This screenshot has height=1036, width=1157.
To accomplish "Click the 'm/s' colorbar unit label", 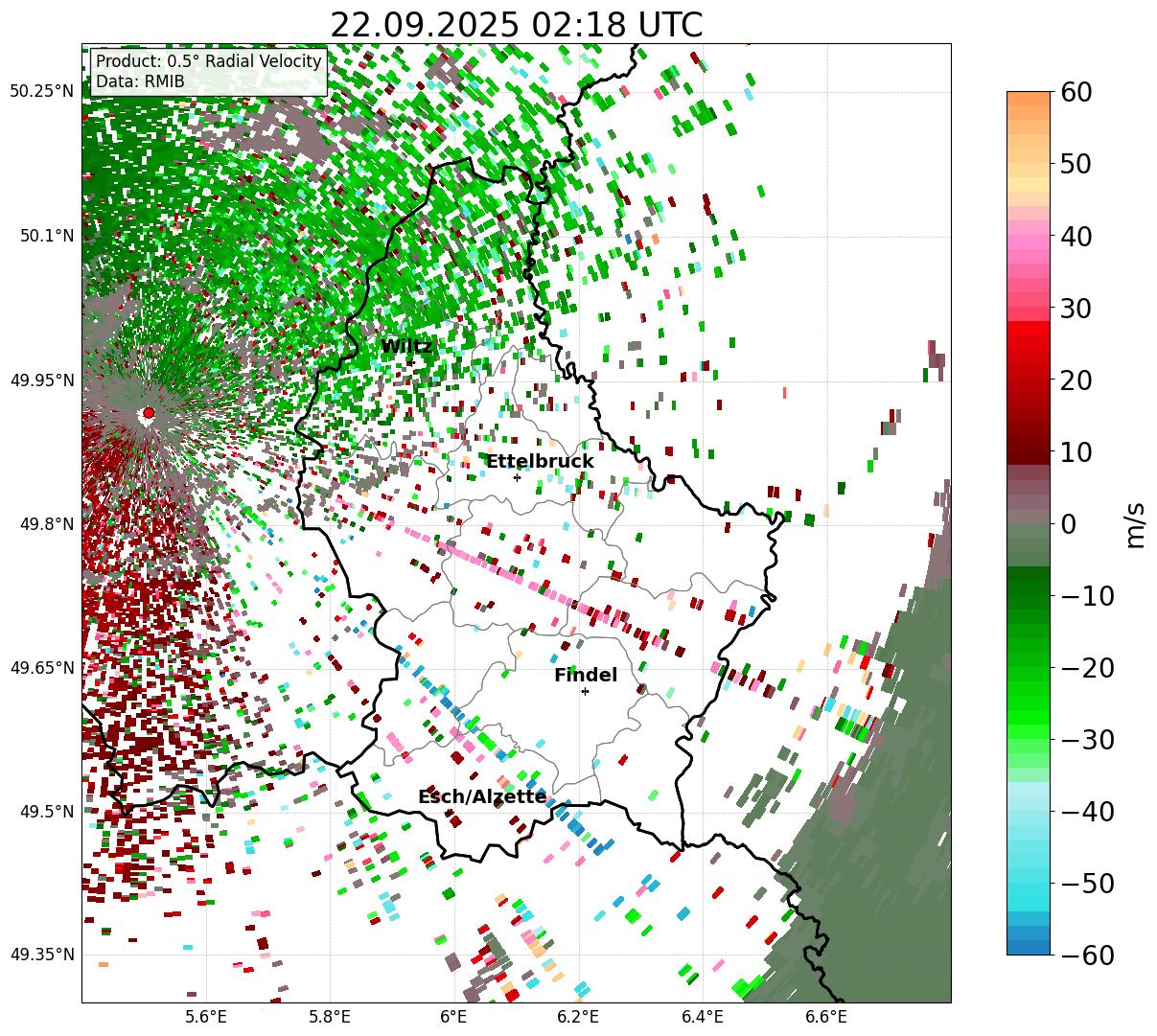I will [1136, 524].
